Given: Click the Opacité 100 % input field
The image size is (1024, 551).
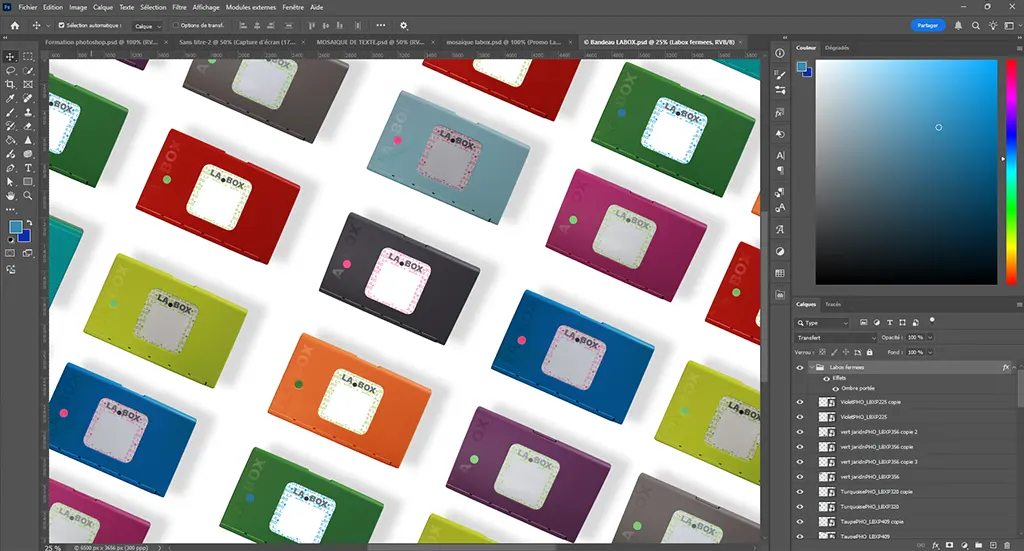Looking at the screenshot, I should tap(914, 338).
